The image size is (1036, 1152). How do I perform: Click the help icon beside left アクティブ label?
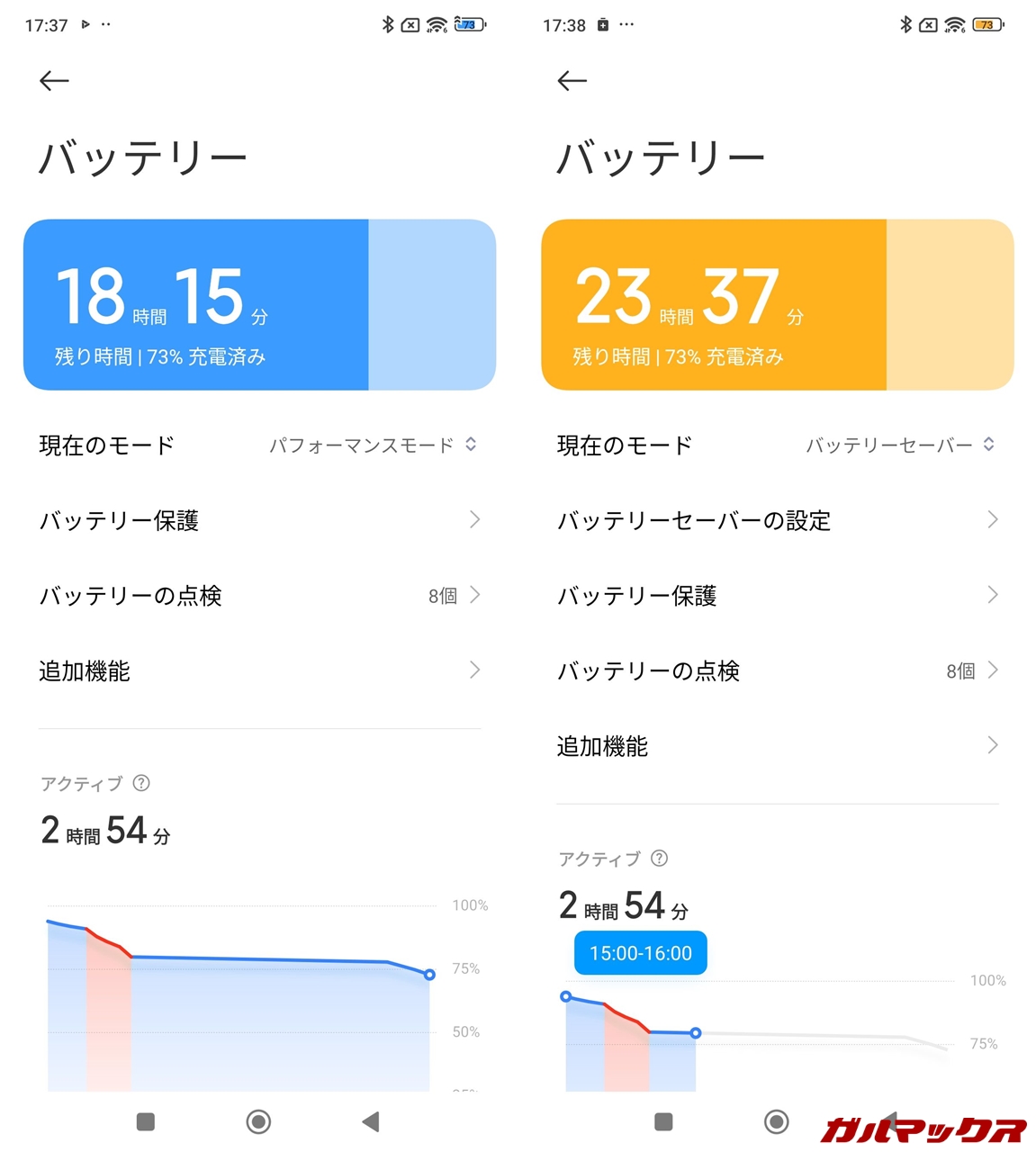coord(141,783)
